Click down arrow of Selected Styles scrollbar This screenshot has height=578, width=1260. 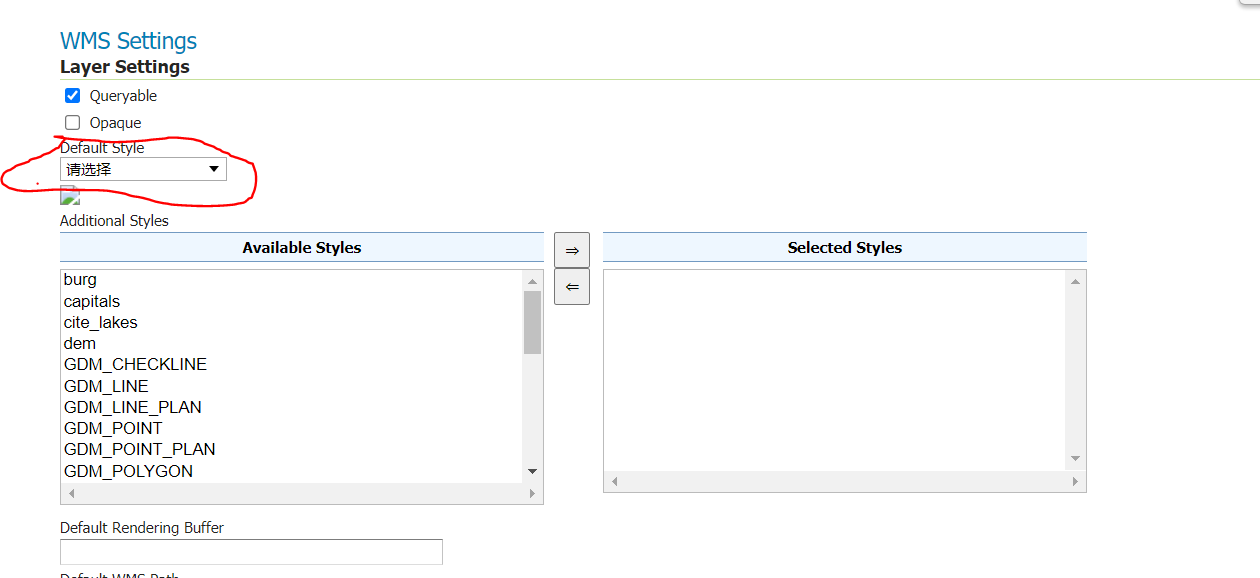1075,458
